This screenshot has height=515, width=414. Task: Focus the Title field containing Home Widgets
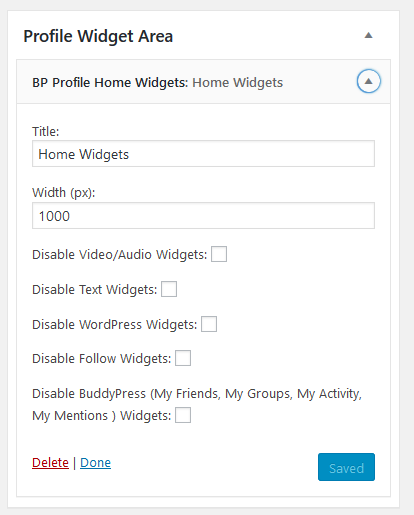pos(203,154)
